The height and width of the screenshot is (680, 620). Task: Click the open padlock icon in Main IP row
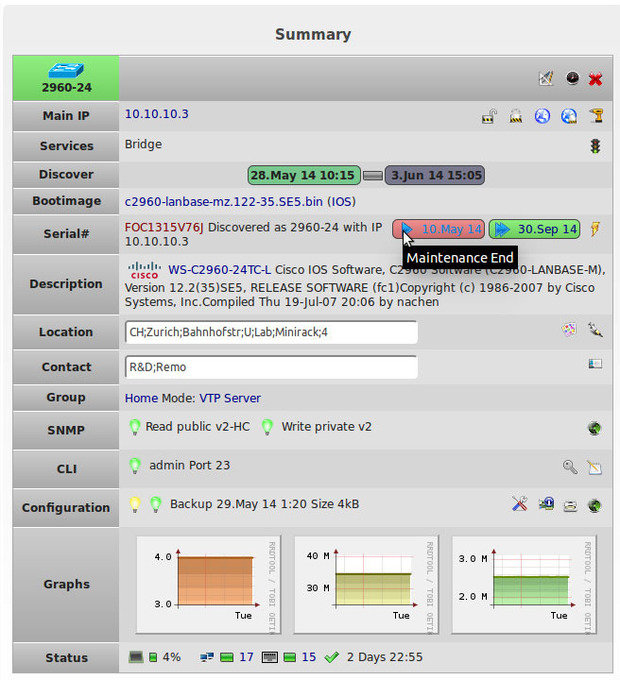click(489, 116)
